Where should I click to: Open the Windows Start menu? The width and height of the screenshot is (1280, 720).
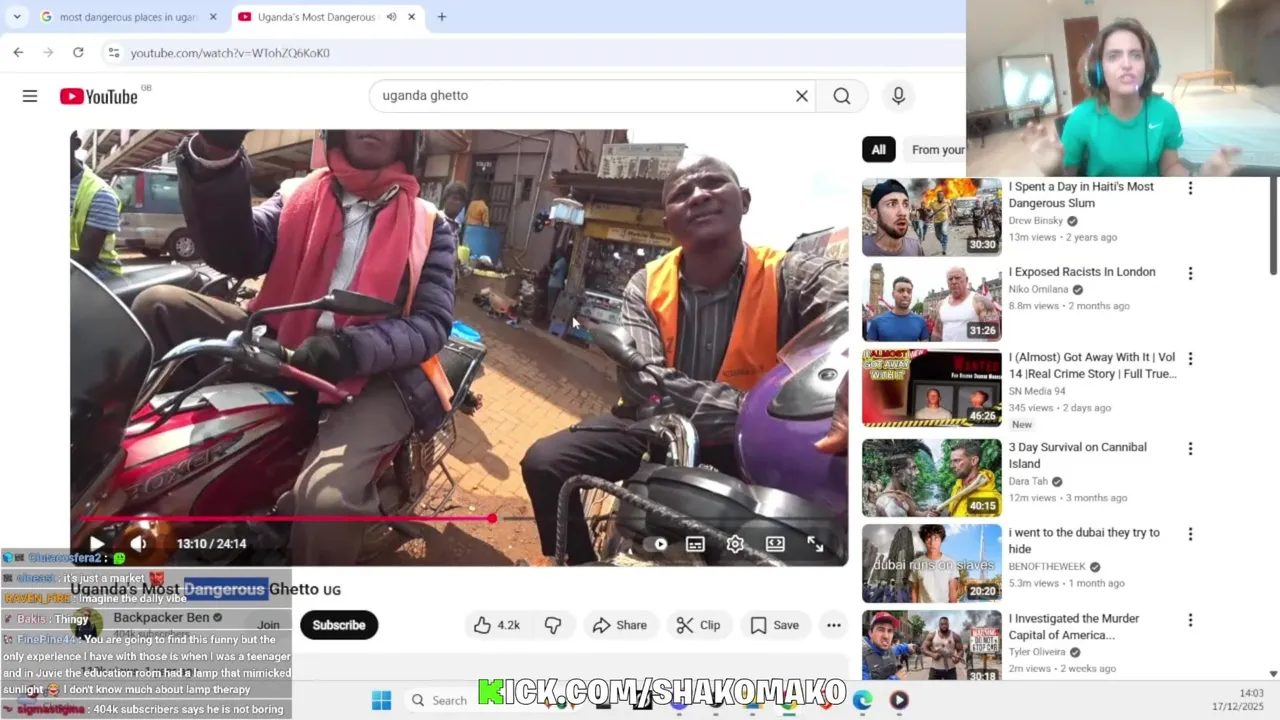(381, 700)
